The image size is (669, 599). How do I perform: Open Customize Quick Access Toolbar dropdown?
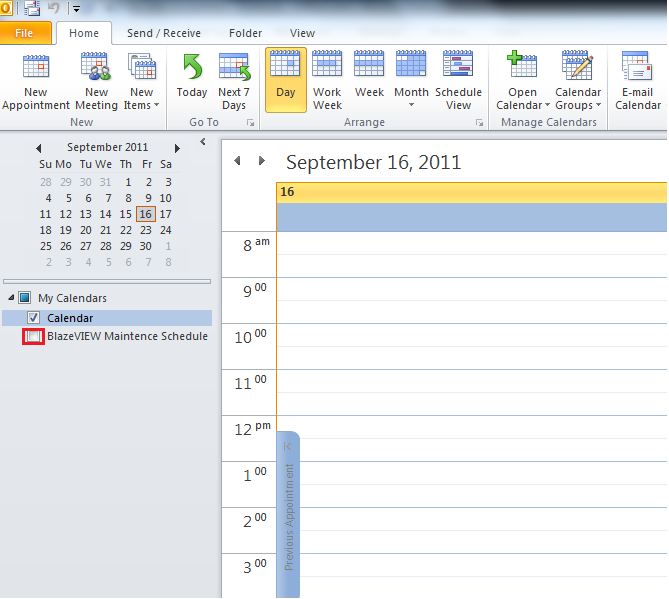point(76,9)
